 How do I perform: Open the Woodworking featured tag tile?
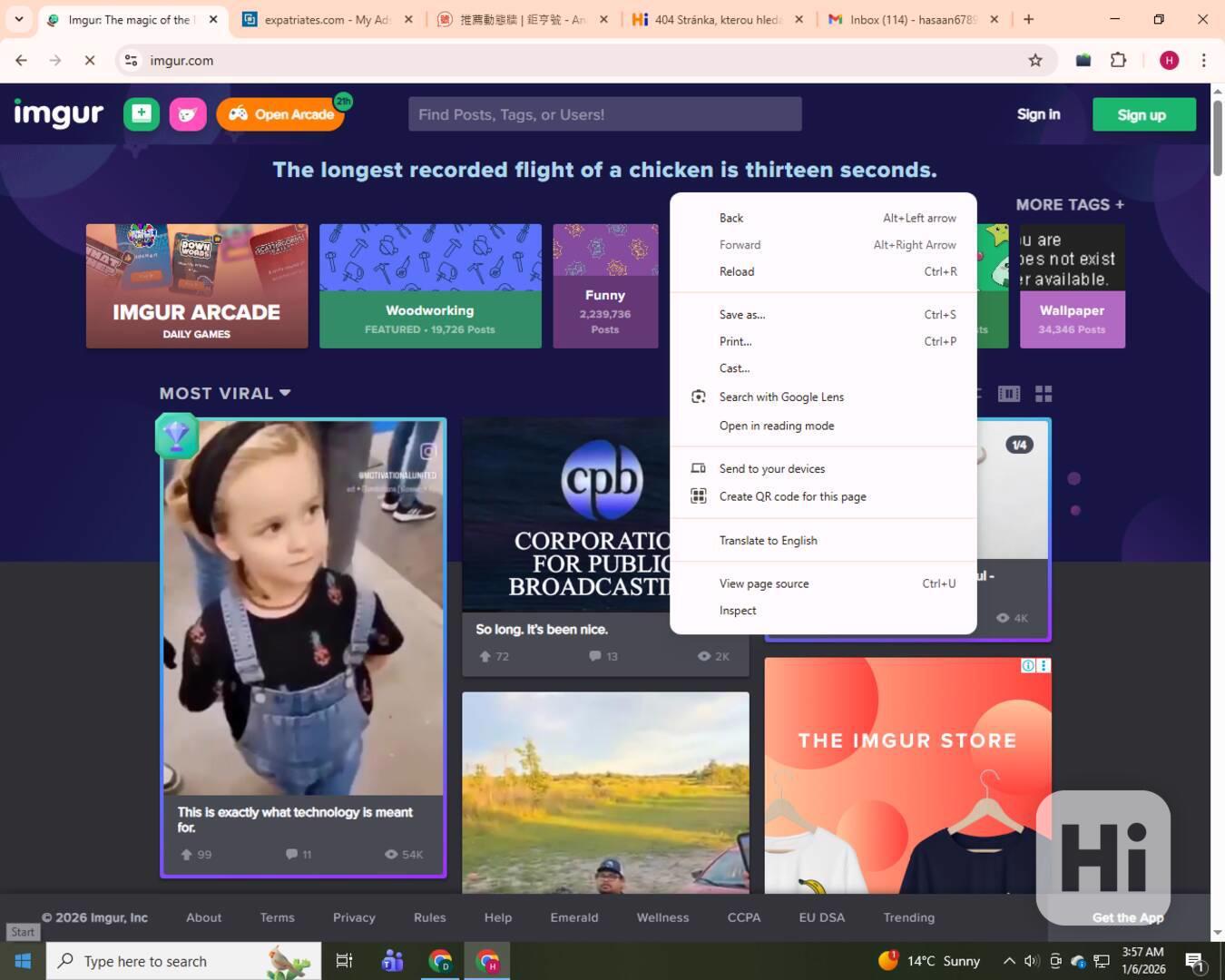pos(430,286)
